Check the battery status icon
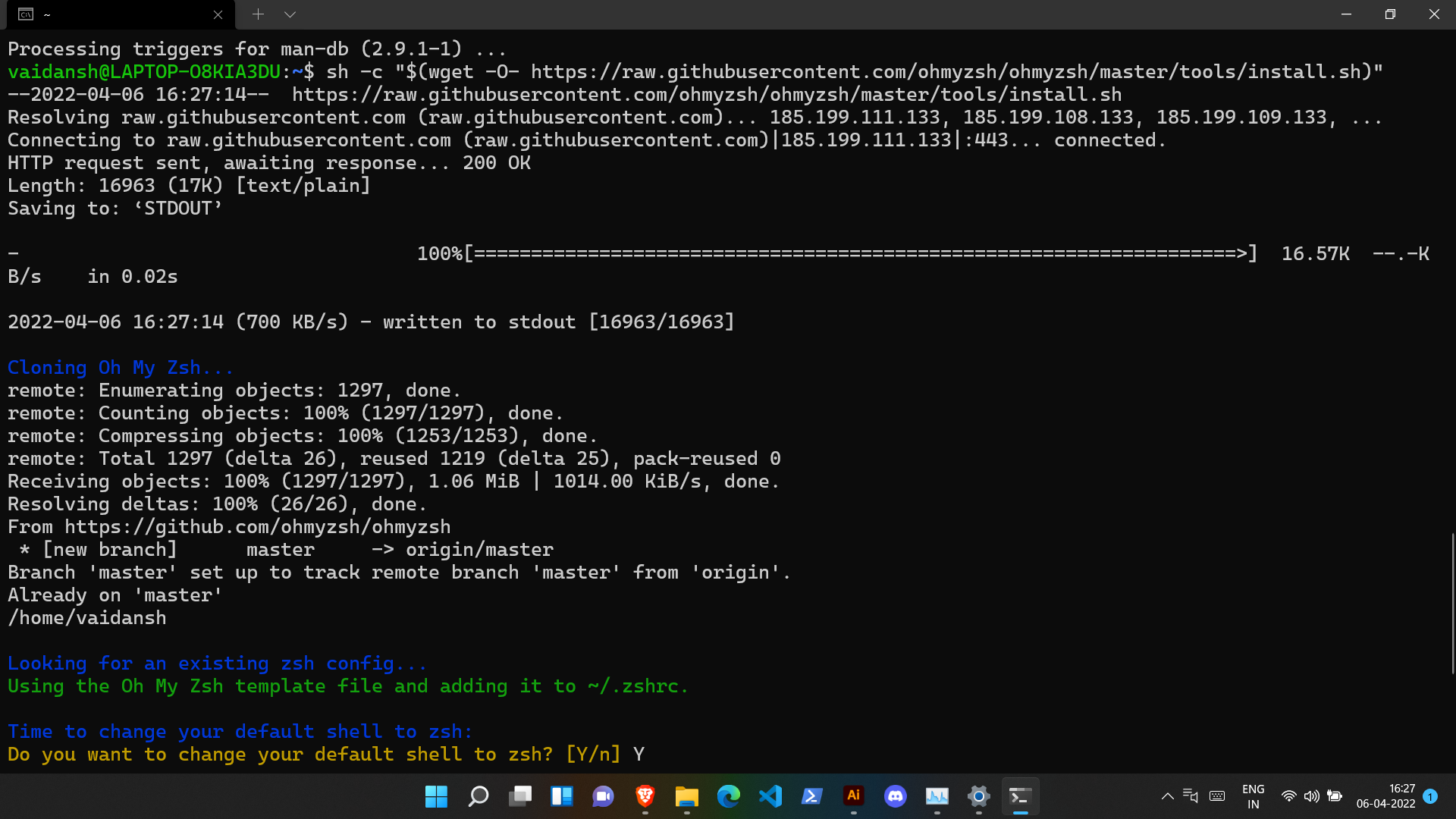Screen dimensions: 1456x819 click(x=1335, y=796)
